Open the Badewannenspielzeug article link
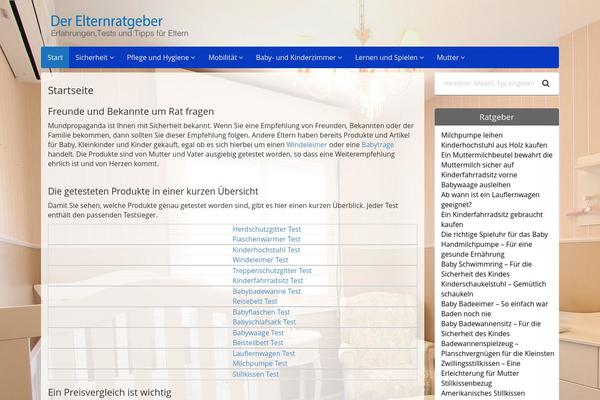Screen dimensions: 600x400 click(x=497, y=348)
